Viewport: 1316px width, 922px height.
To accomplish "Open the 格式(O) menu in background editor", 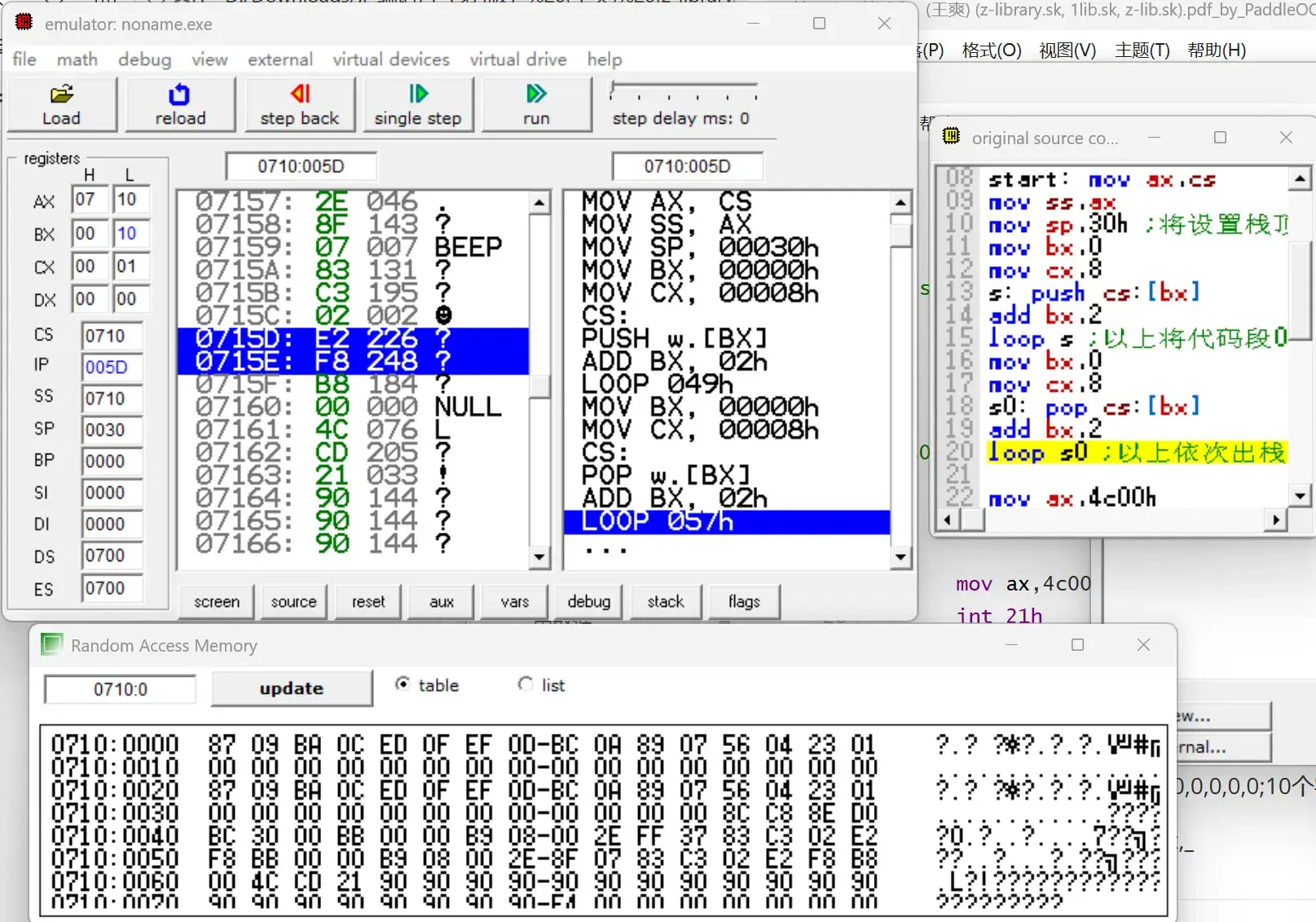I will tap(992, 50).
